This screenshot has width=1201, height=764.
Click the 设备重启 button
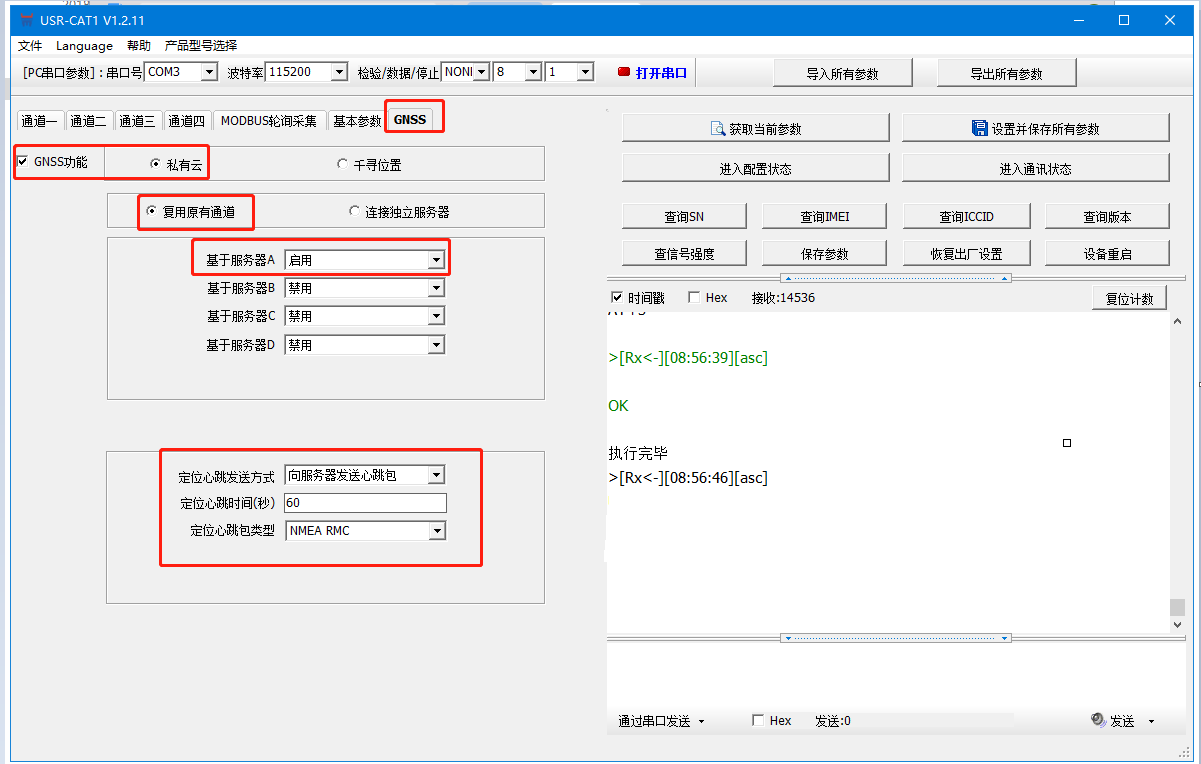1107,253
